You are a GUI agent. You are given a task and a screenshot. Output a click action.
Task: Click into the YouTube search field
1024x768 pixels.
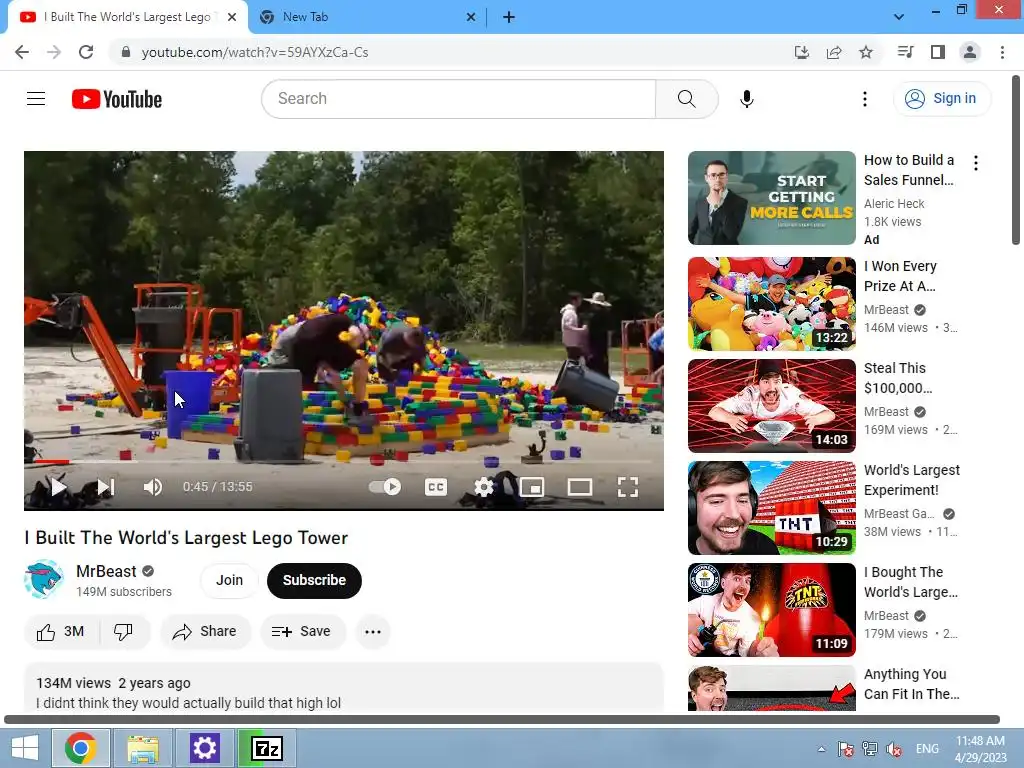pyautogui.click(x=458, y=99)
